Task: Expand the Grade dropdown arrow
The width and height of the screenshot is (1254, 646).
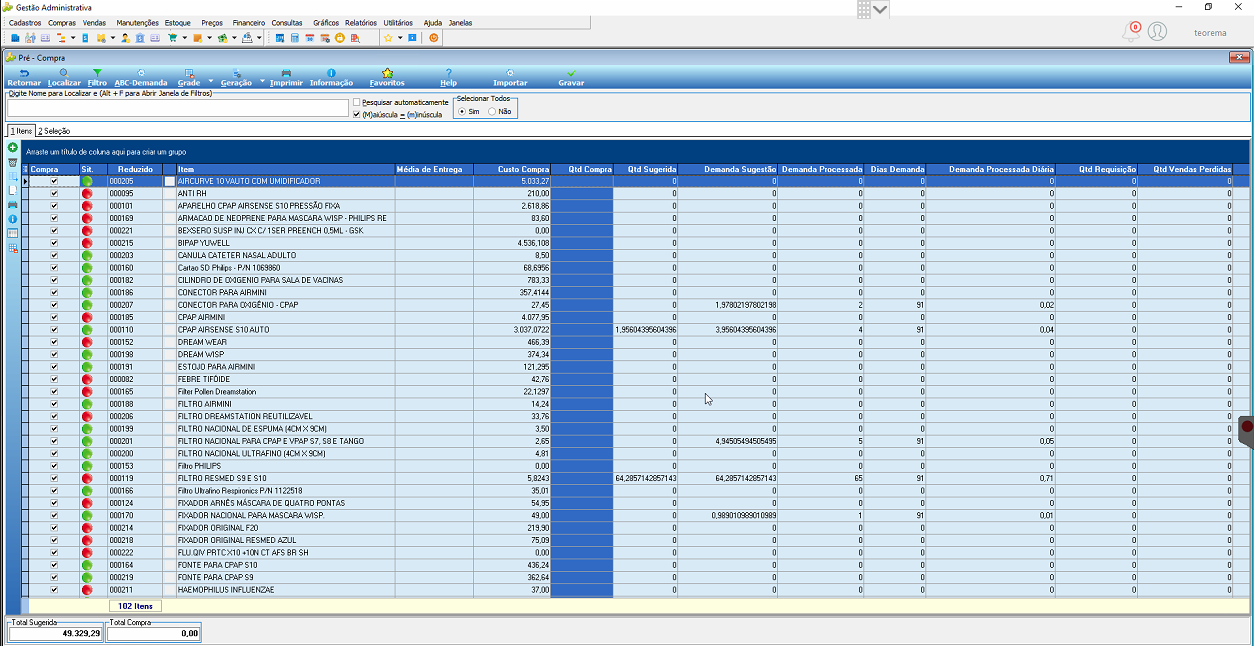Action: (211, 81)
